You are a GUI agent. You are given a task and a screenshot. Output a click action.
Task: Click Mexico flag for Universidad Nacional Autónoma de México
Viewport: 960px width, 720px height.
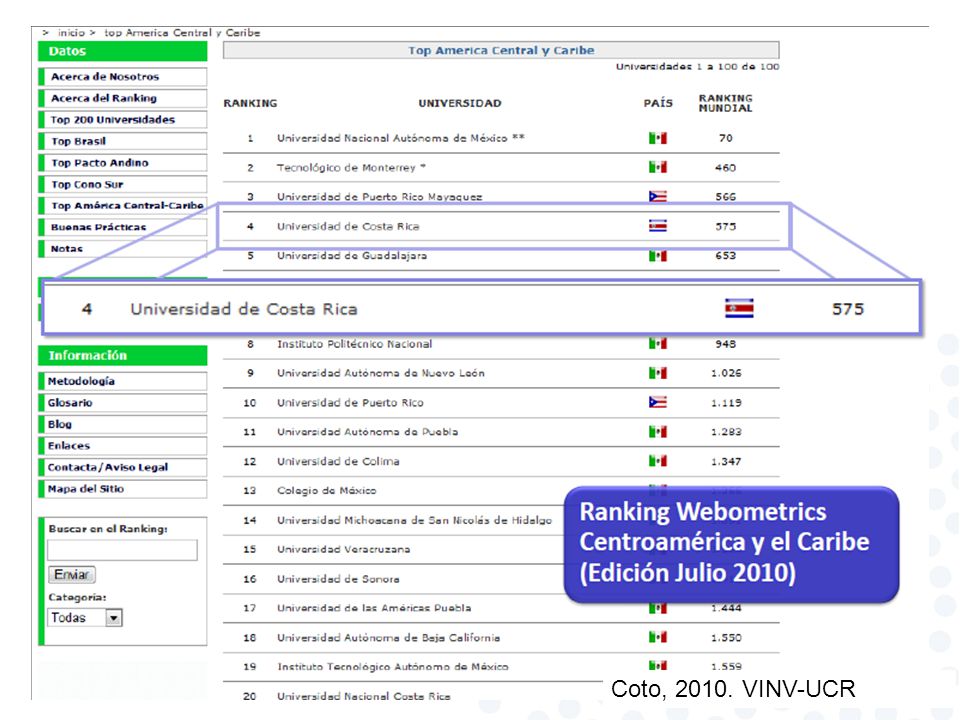(x=658, y=138)
